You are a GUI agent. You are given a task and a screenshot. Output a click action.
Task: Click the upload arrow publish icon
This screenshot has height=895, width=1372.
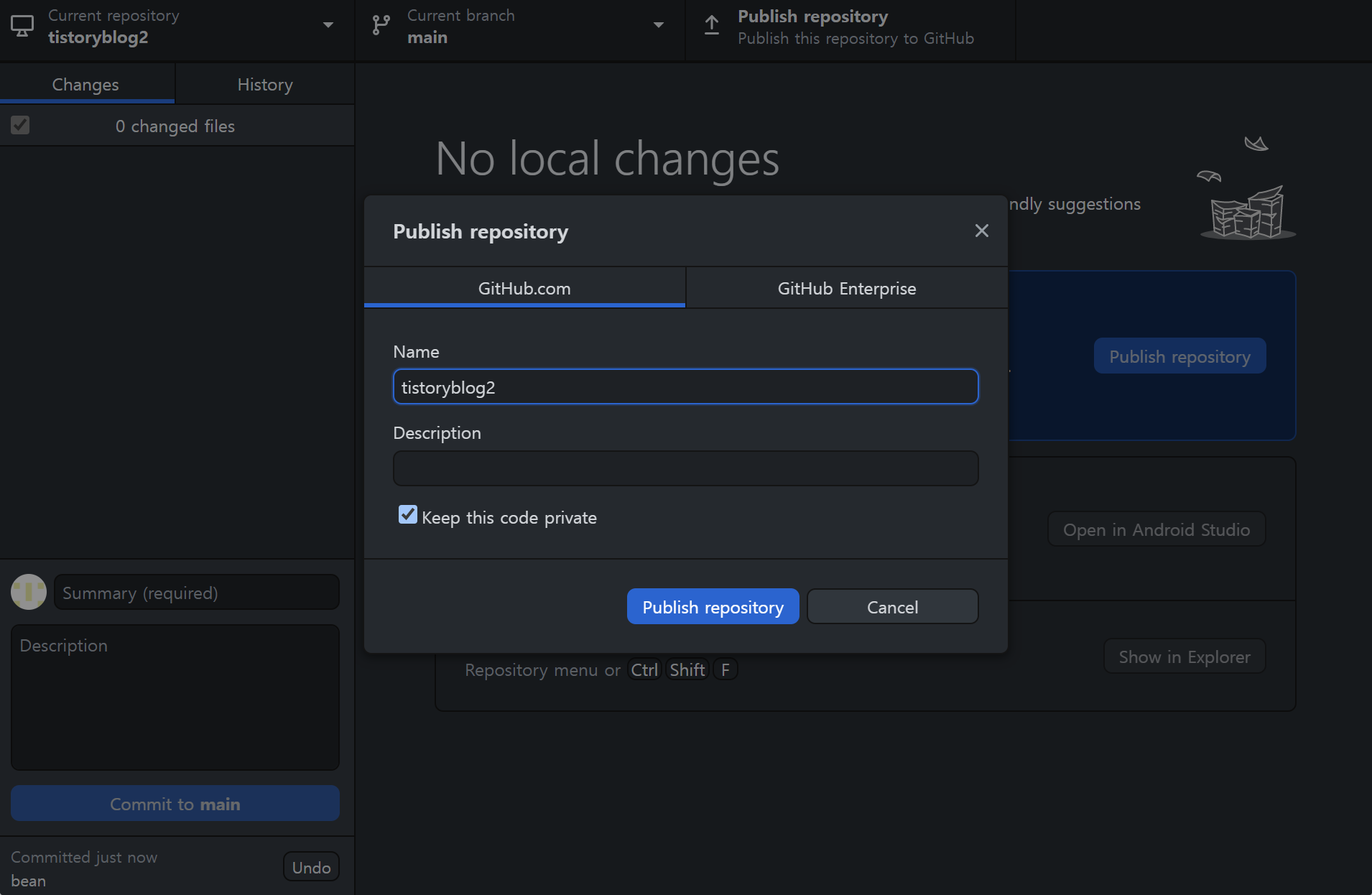712,26
